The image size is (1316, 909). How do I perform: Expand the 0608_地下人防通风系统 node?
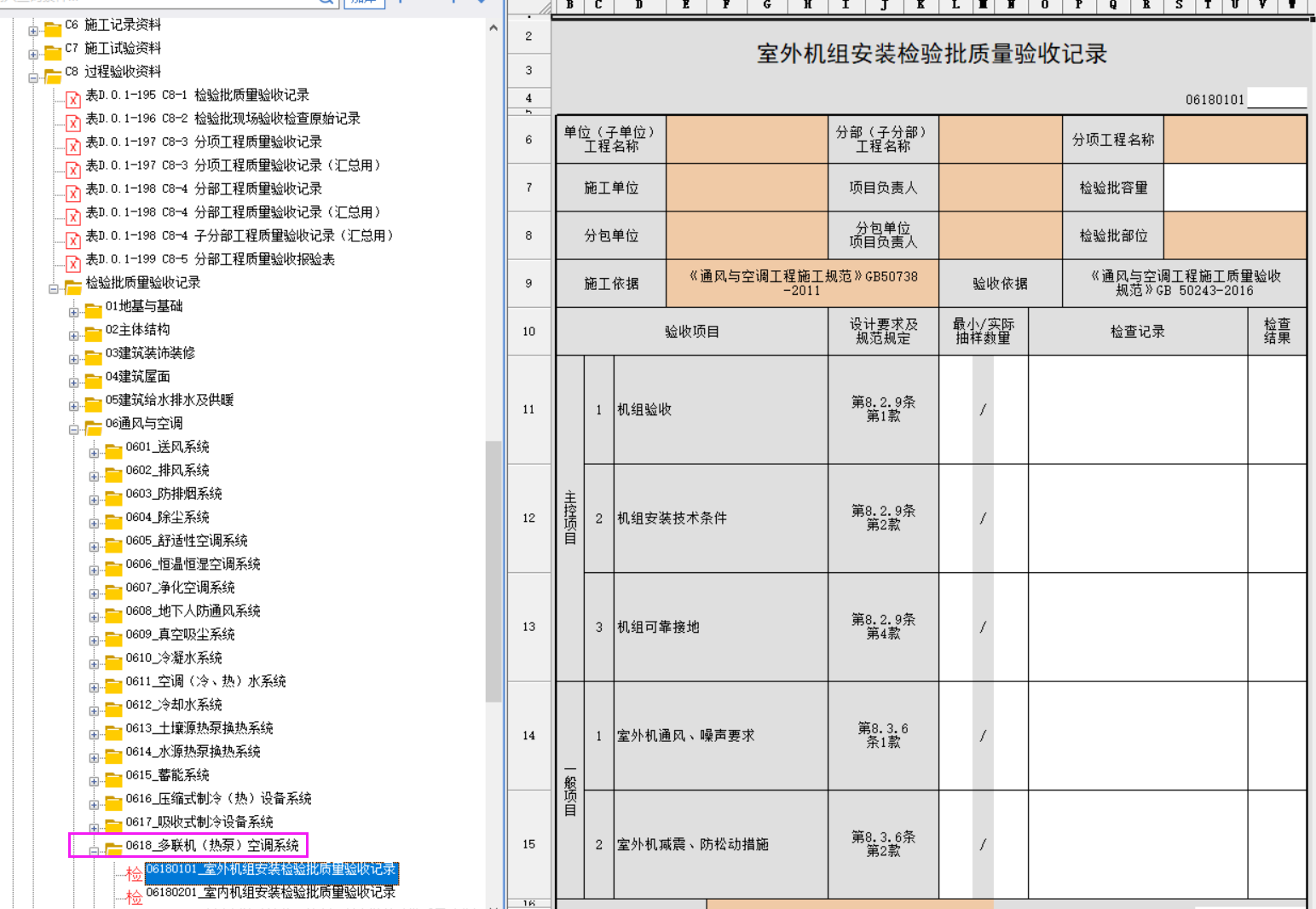pos(94,617)
